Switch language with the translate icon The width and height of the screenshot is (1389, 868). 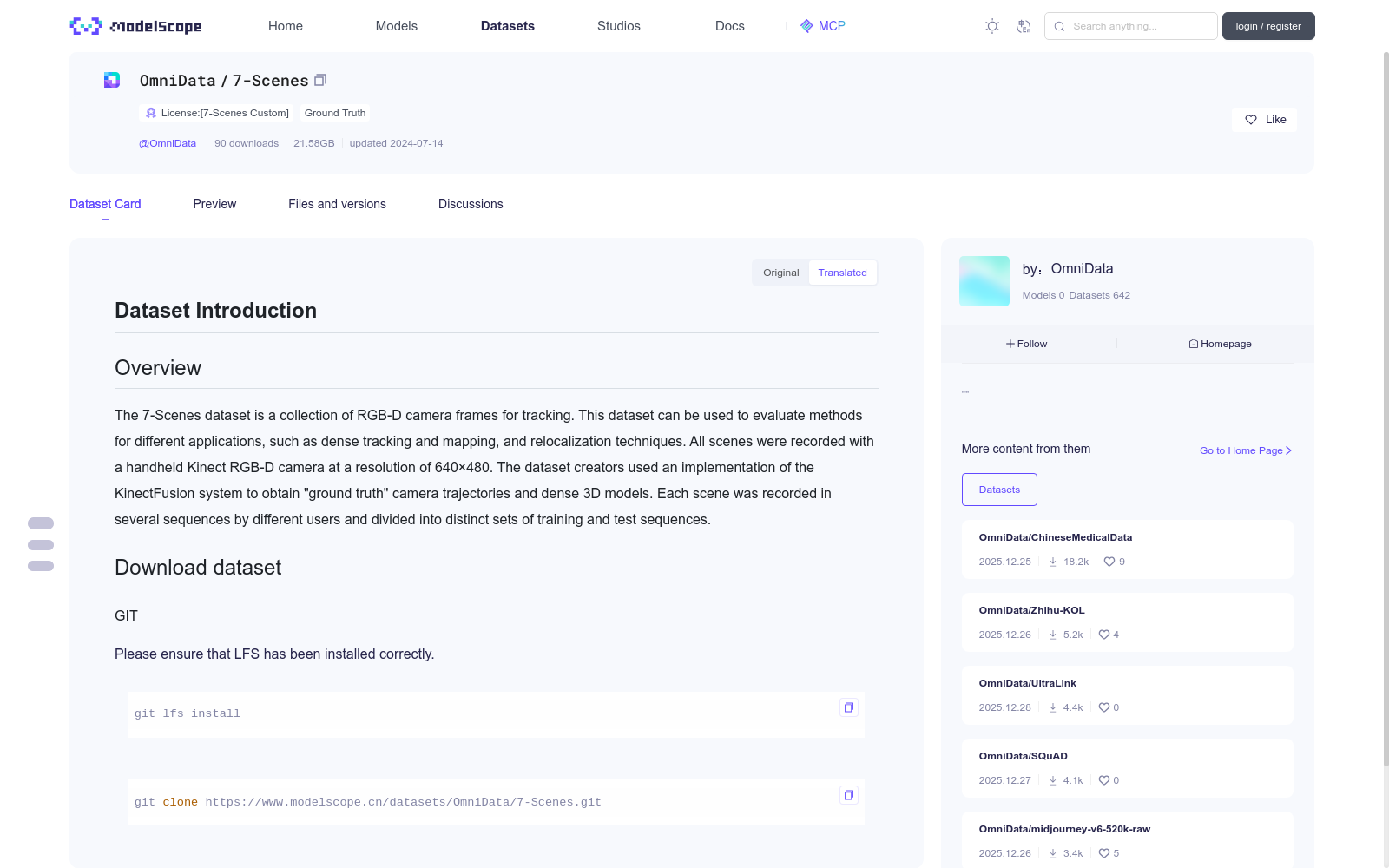coord(1024,26)
